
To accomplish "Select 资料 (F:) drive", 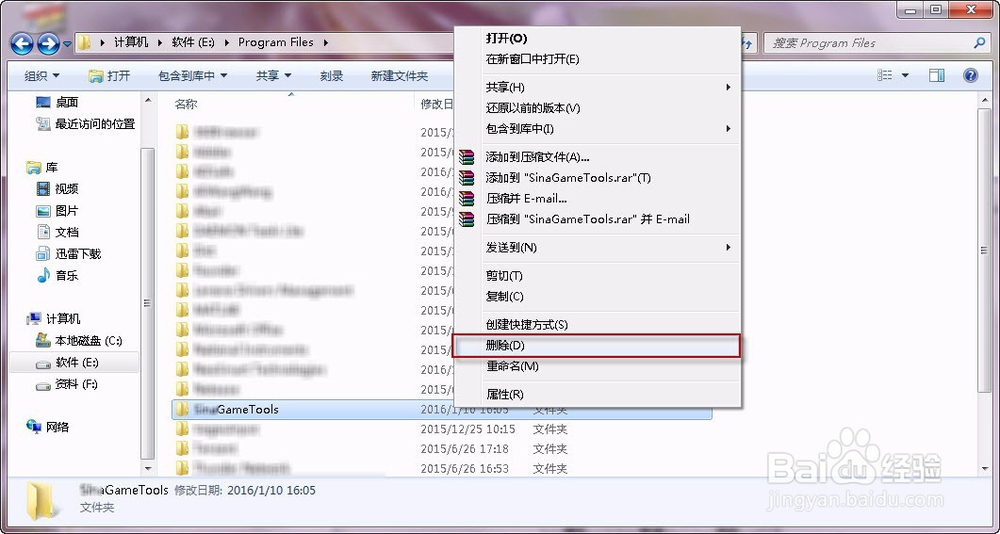I will tap(66, 384).
